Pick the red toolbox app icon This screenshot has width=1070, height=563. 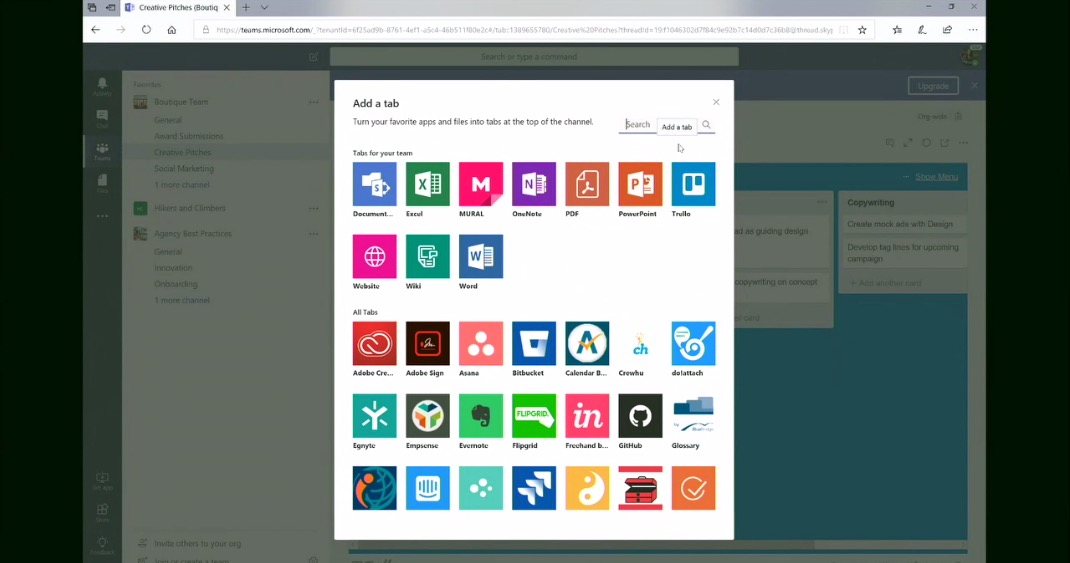[x=640, y=488]
